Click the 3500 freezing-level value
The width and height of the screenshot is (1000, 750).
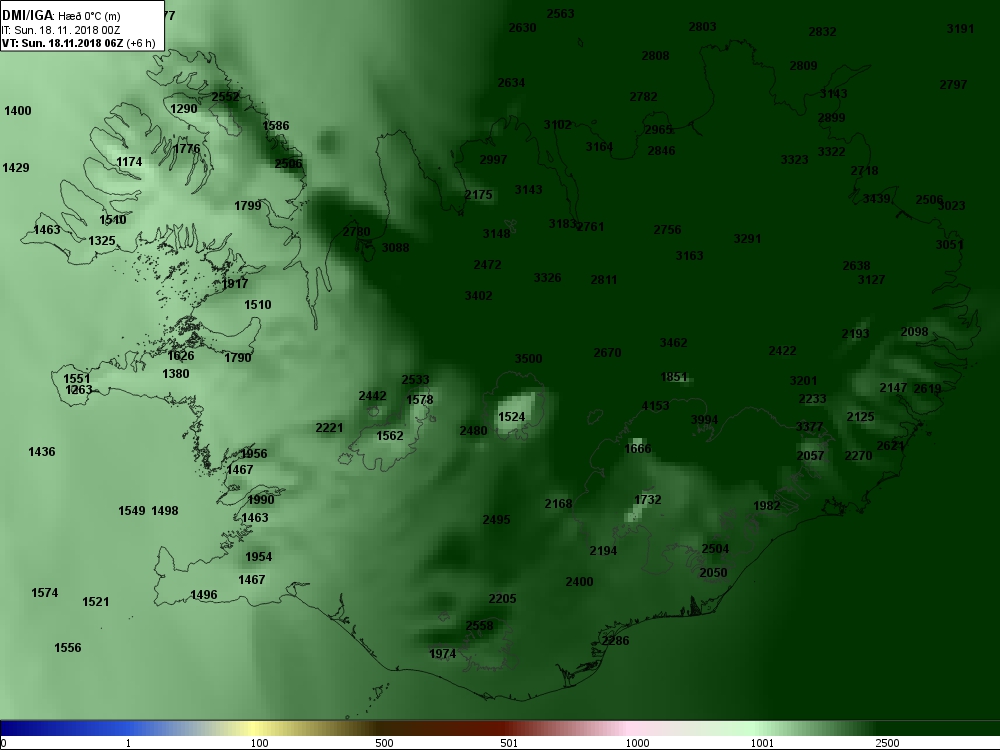click(x=528, y=358)
